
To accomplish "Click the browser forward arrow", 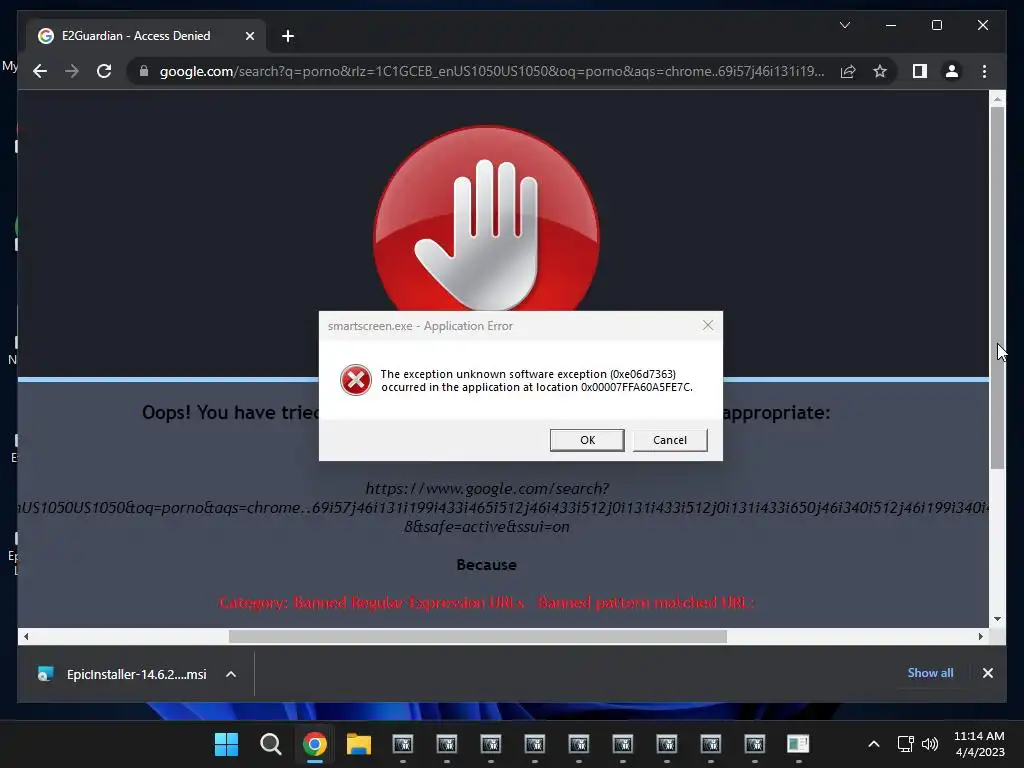I will coord(72,71).
